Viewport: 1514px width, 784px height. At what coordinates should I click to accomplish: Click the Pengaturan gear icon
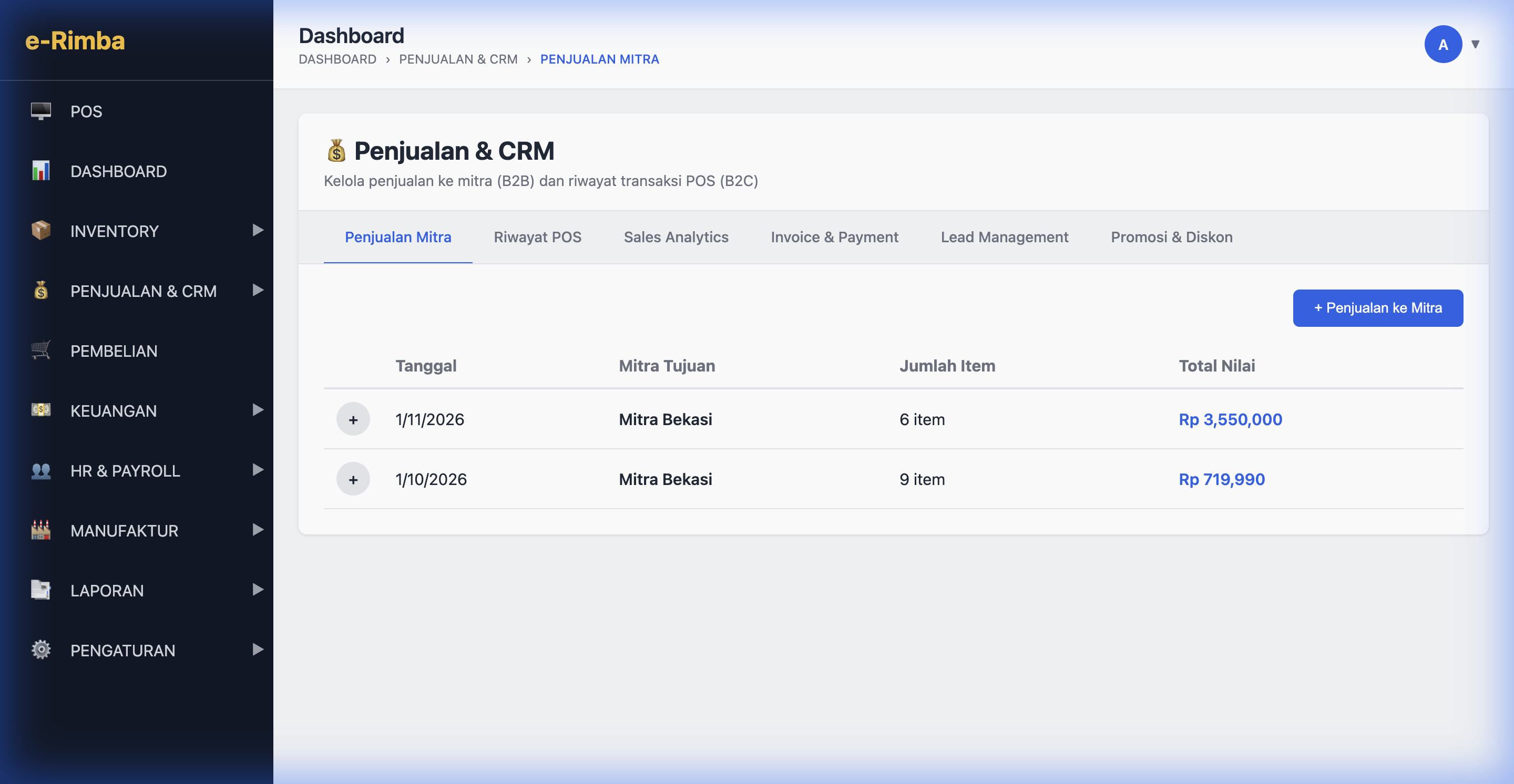(x=40, y=650)
